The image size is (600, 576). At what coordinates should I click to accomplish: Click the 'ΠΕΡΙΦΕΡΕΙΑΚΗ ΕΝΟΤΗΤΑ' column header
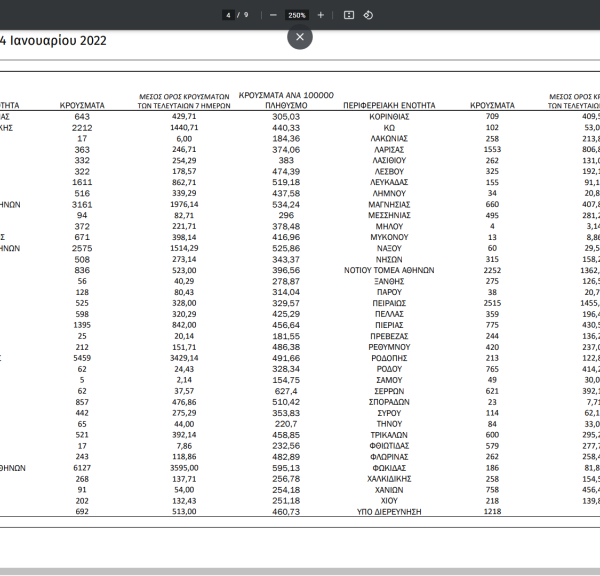point(389,105)
